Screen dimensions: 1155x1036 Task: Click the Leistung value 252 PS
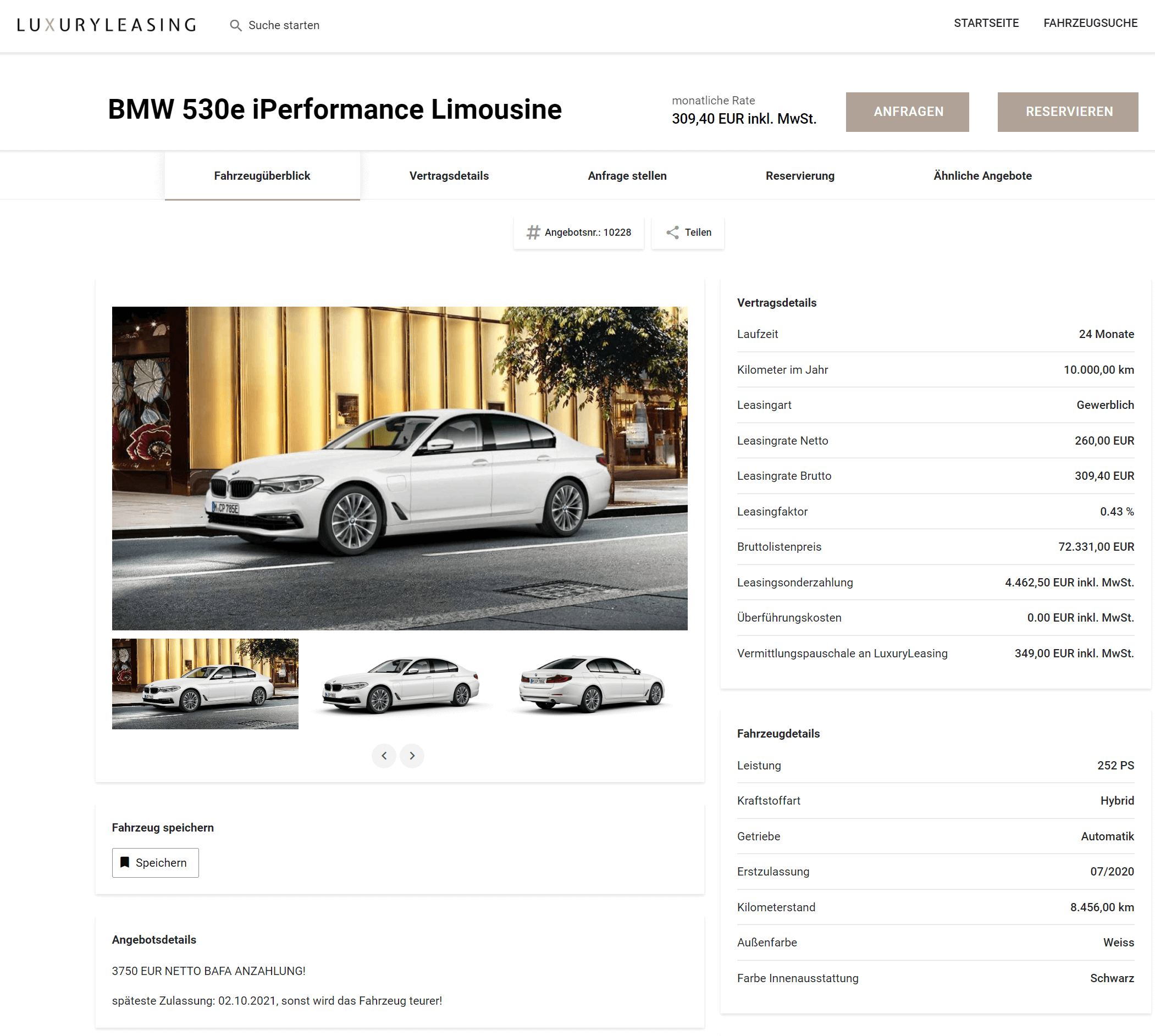[1115, 766]
